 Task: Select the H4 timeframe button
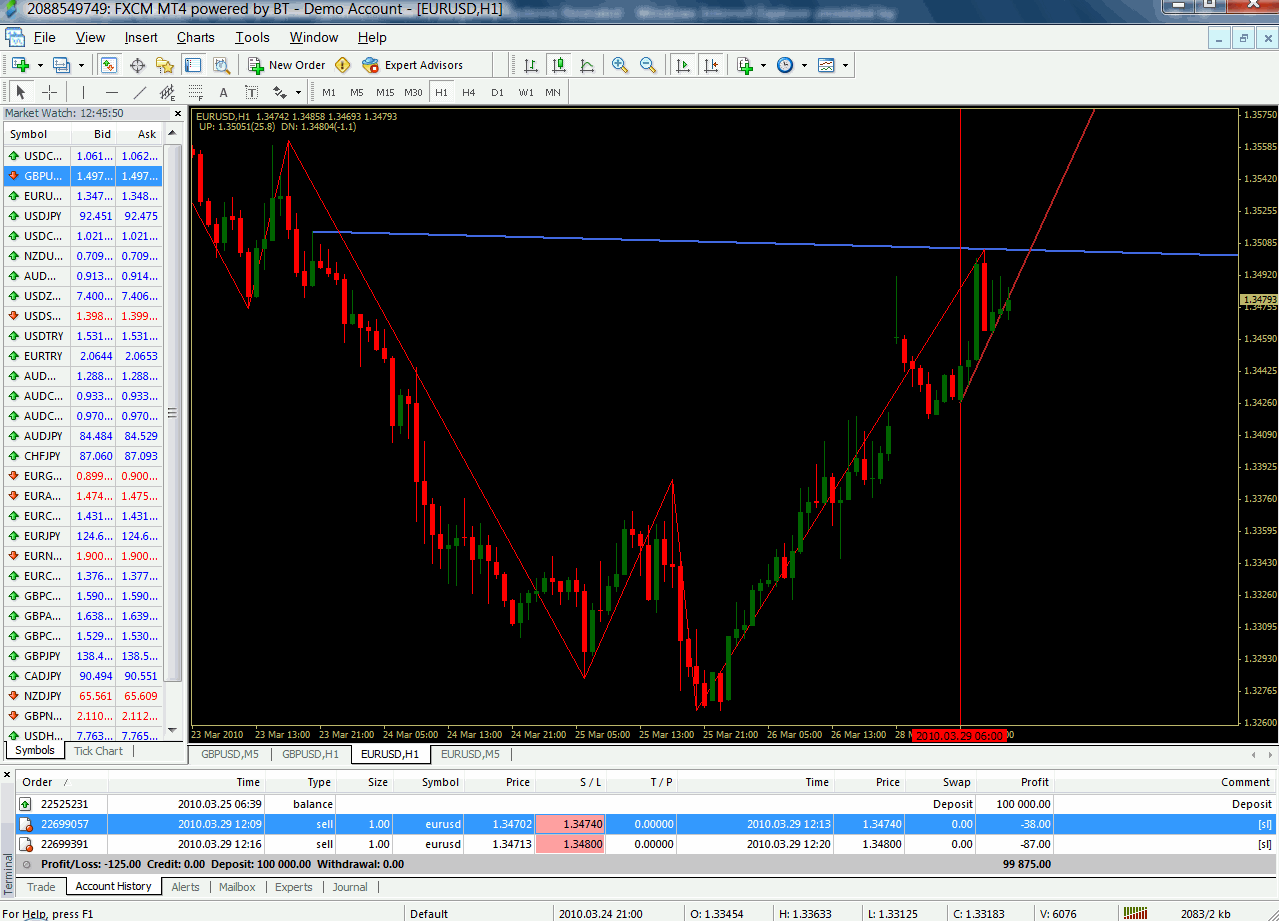pyautogui.click(x=469, y=93)
